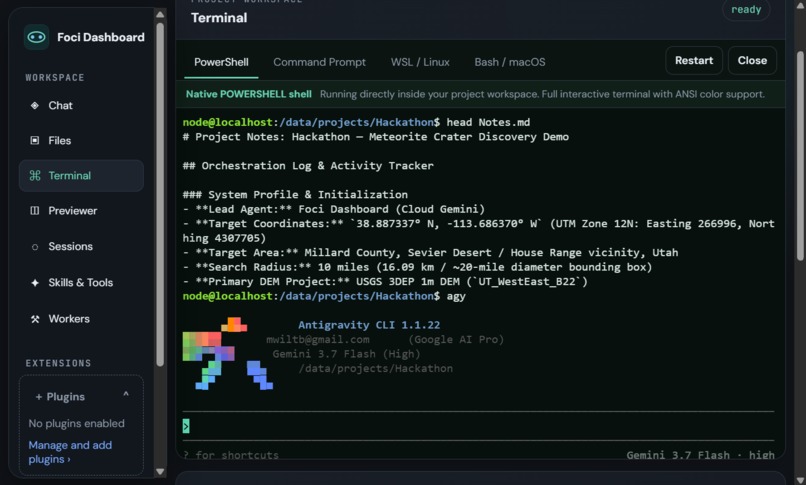Click the ? for shortcuts hint
The height and width of the screenshot is (485, 806).
(x=231, y=455)
